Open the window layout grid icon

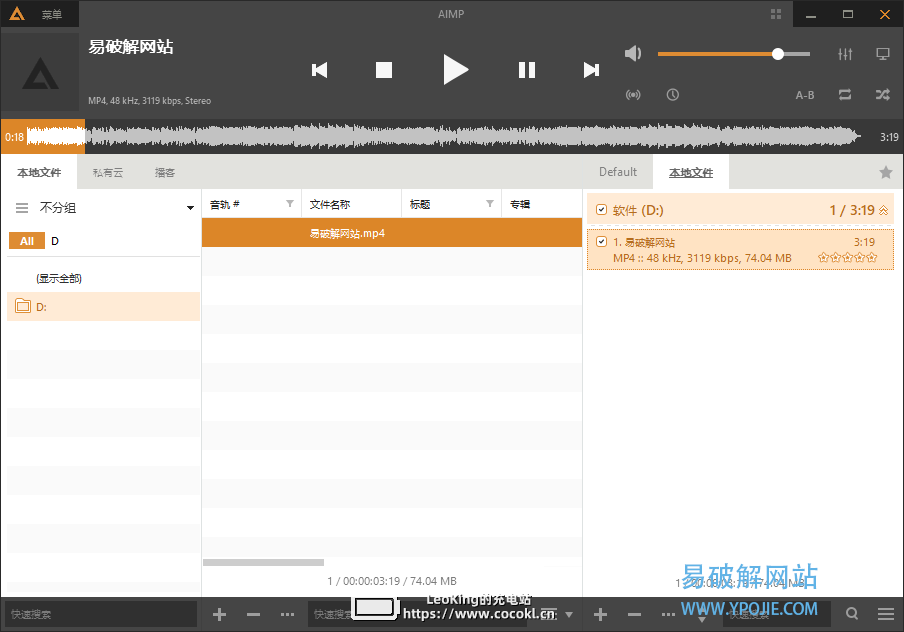pyautogui.click(x=776, y=14)
